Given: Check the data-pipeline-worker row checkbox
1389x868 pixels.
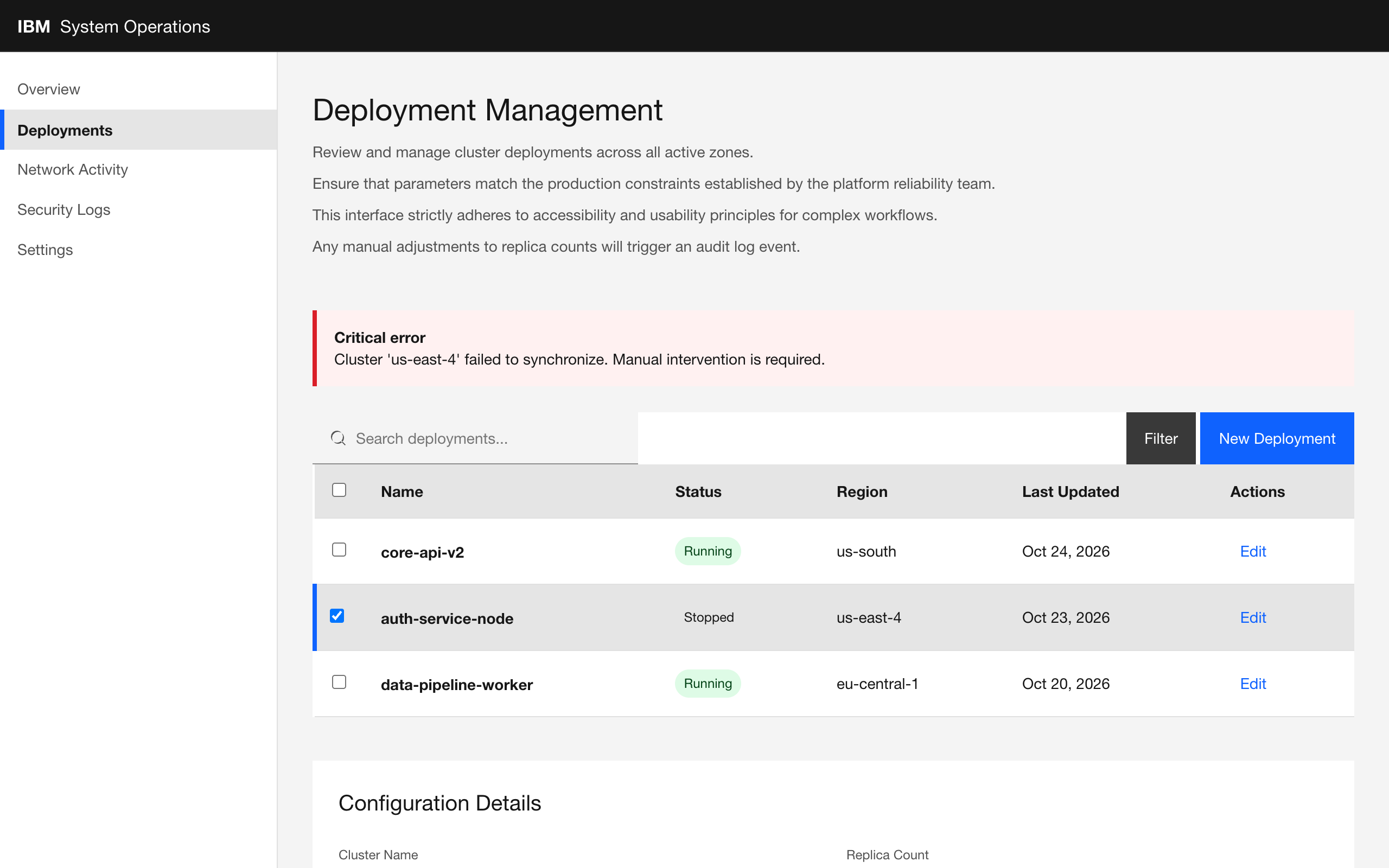Looking at the screenshot, I should click(339, 682).
